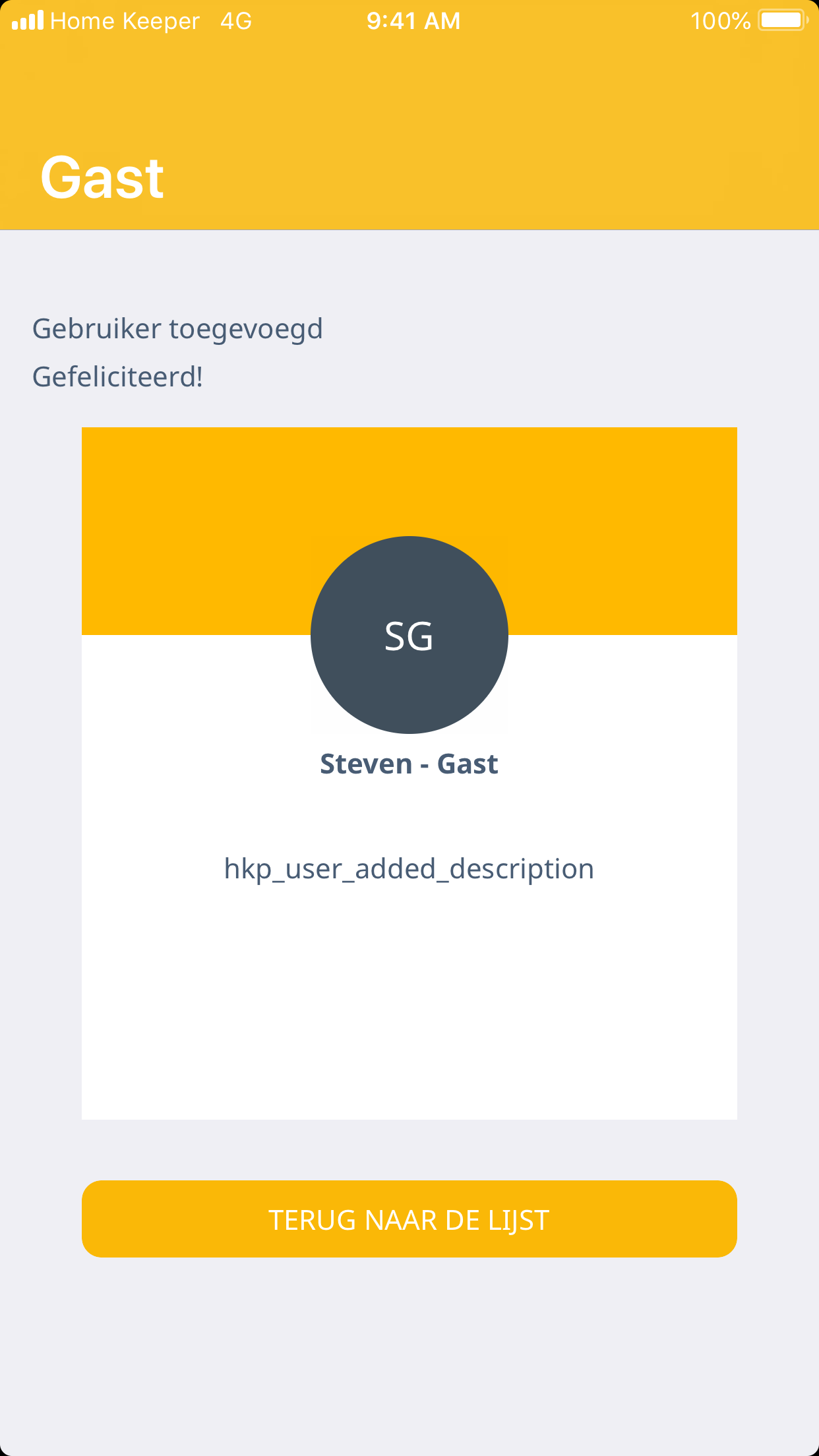Tap the Home Keeper carrier label
This screenshot has height=1456, width=819.
pyautogui.click(x=125, y=21)
